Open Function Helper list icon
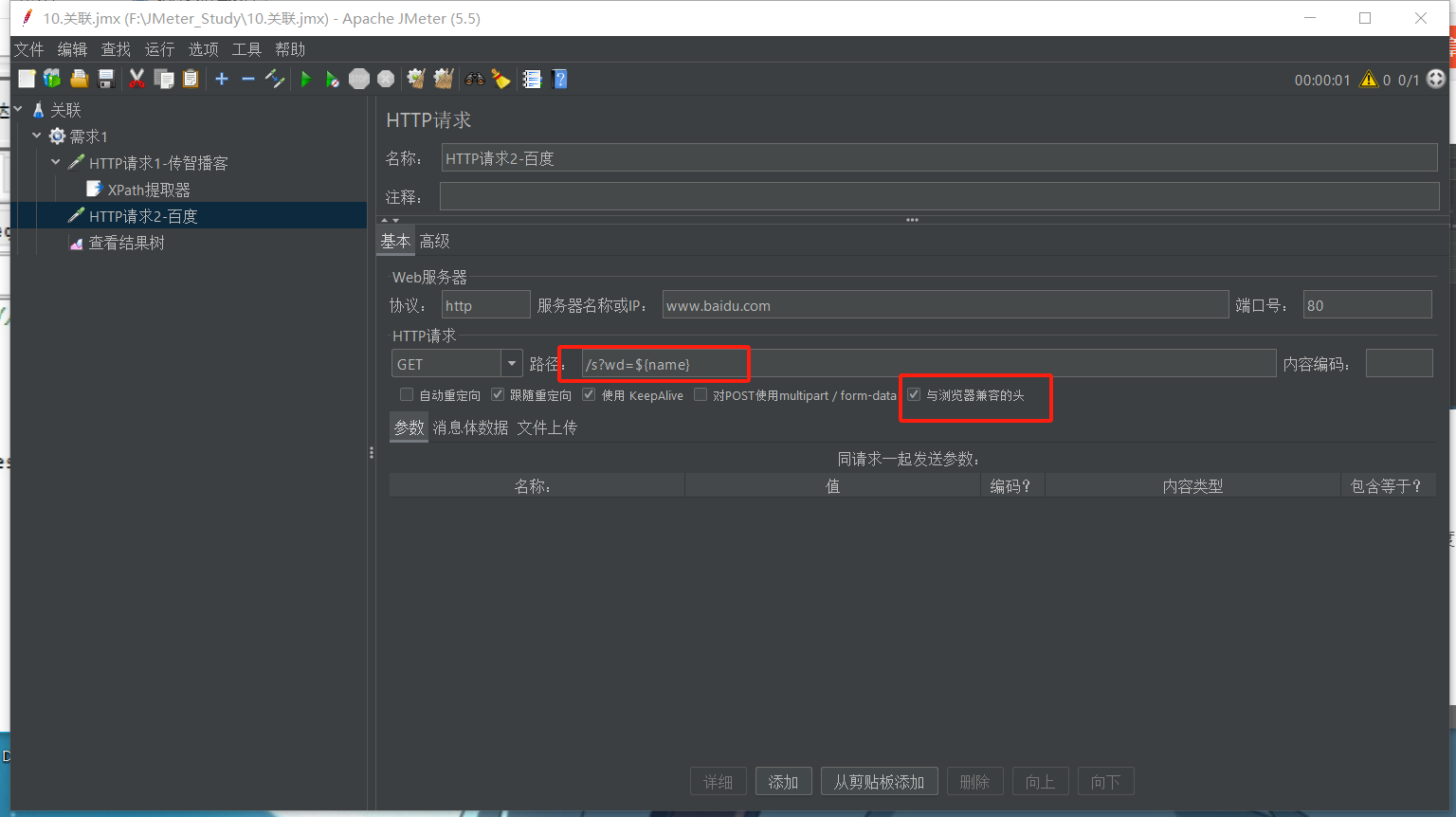The width and height of the screenshot is (1456, 817). coord(532,79)
